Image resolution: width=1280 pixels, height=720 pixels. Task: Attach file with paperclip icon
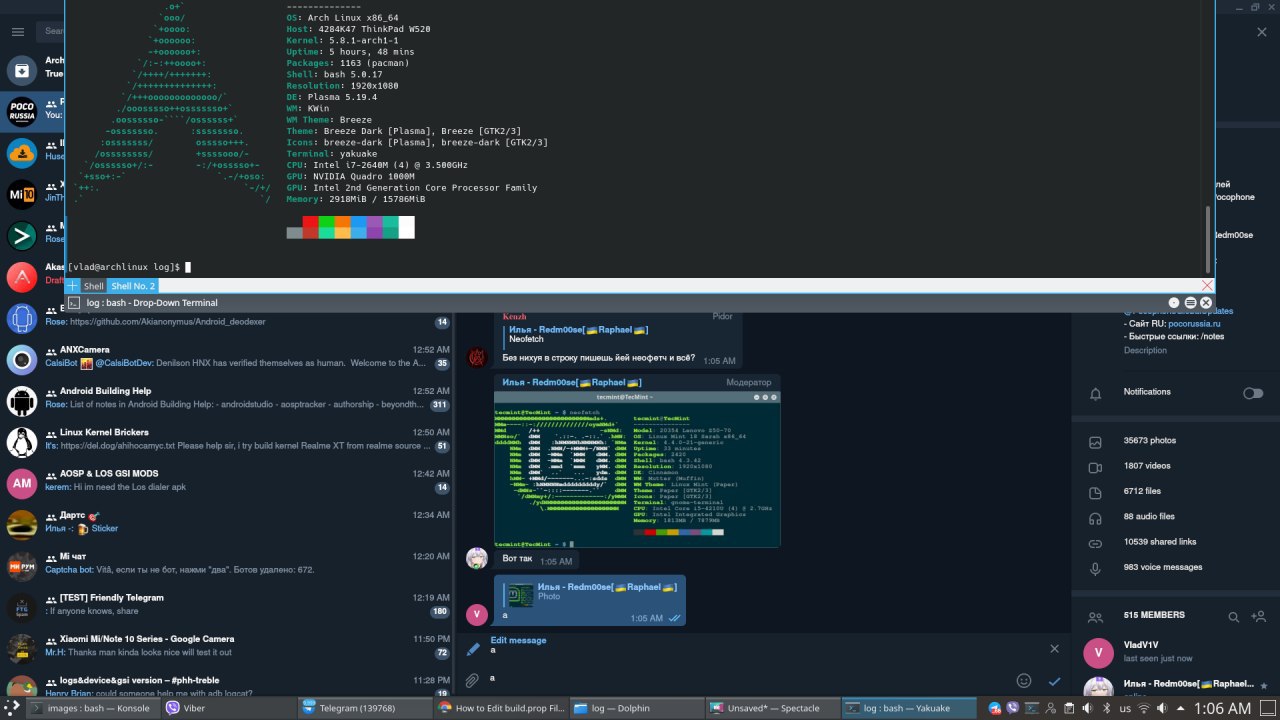(x=472, y=681)
